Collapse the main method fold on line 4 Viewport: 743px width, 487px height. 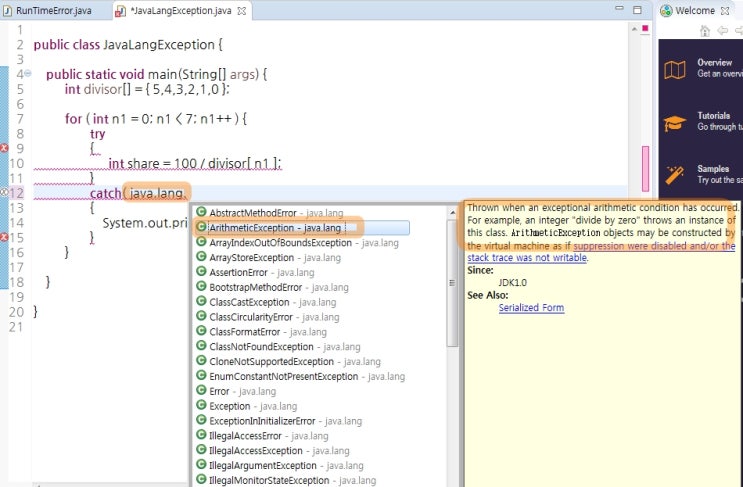(x=27, y=74)
